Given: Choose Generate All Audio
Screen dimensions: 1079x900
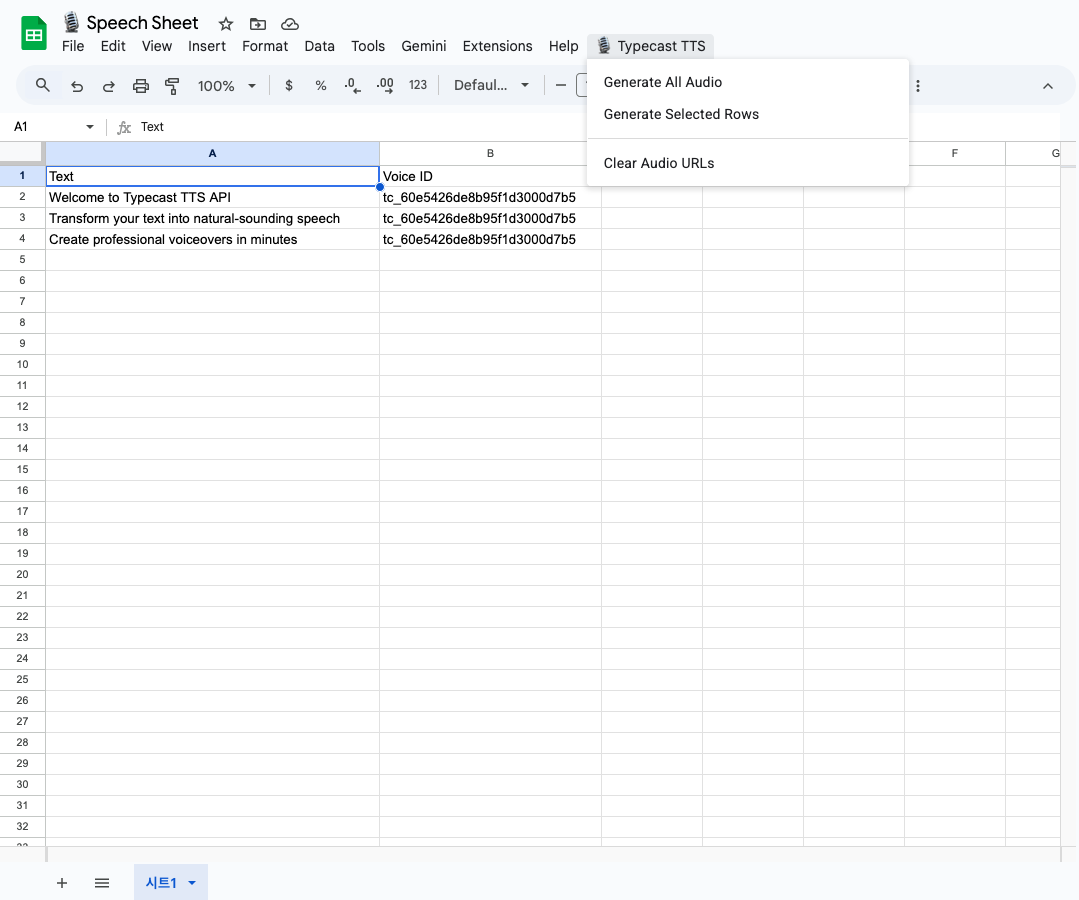Looking at the screenshot, I should [x=748, y=82].
